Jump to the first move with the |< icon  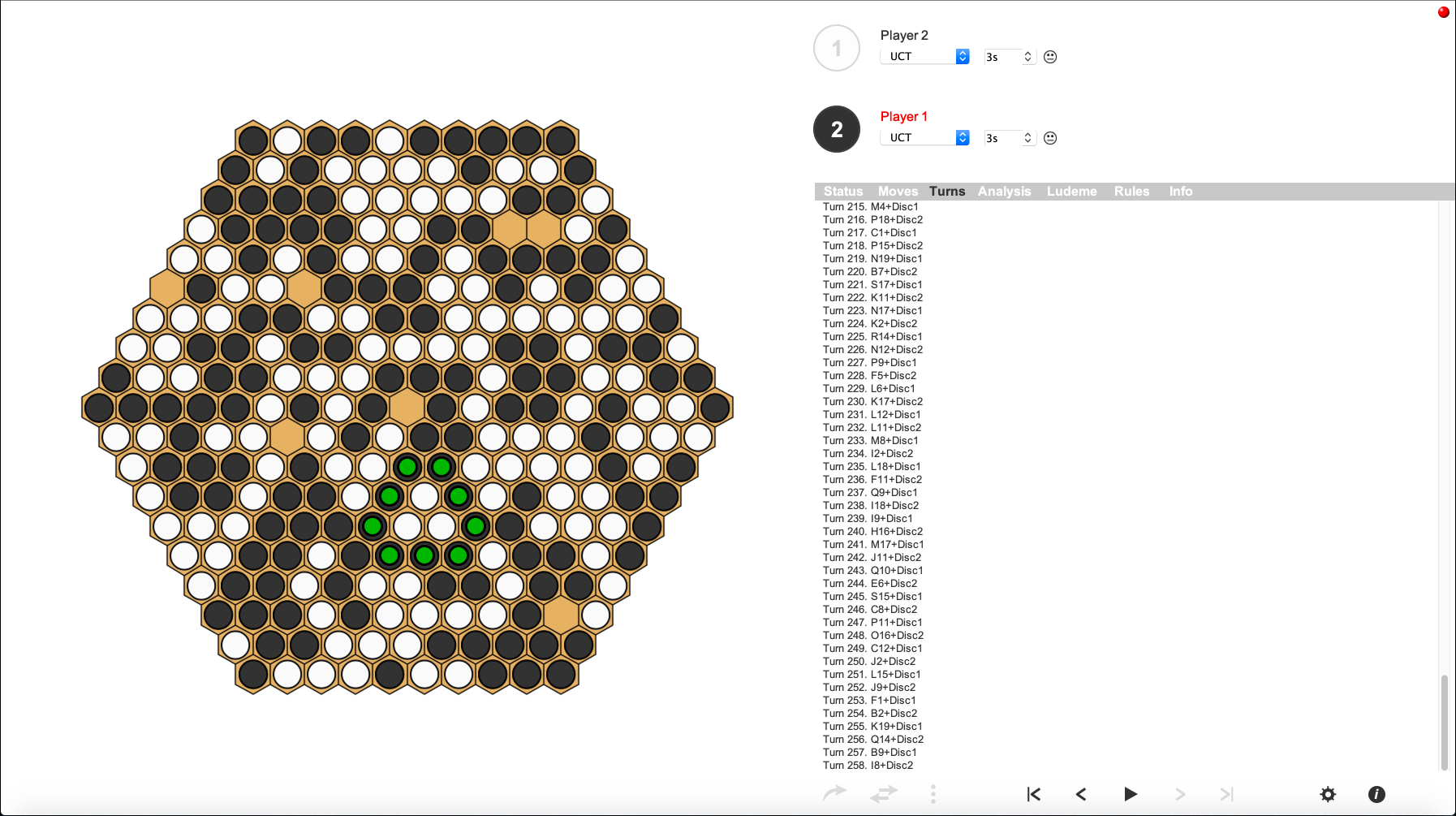[1033, 794]
